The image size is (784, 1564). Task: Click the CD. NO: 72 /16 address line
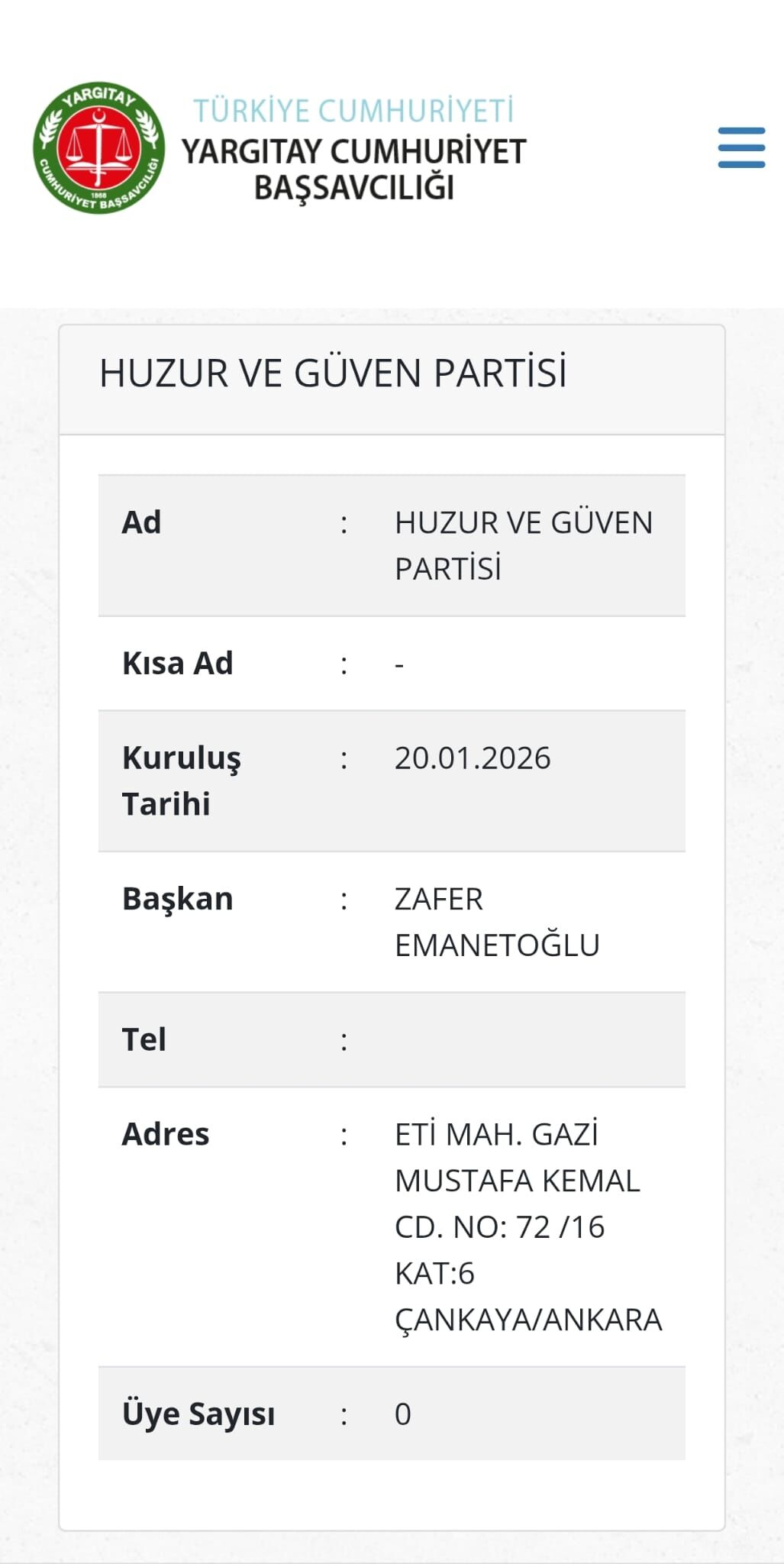pos(499,1227)
